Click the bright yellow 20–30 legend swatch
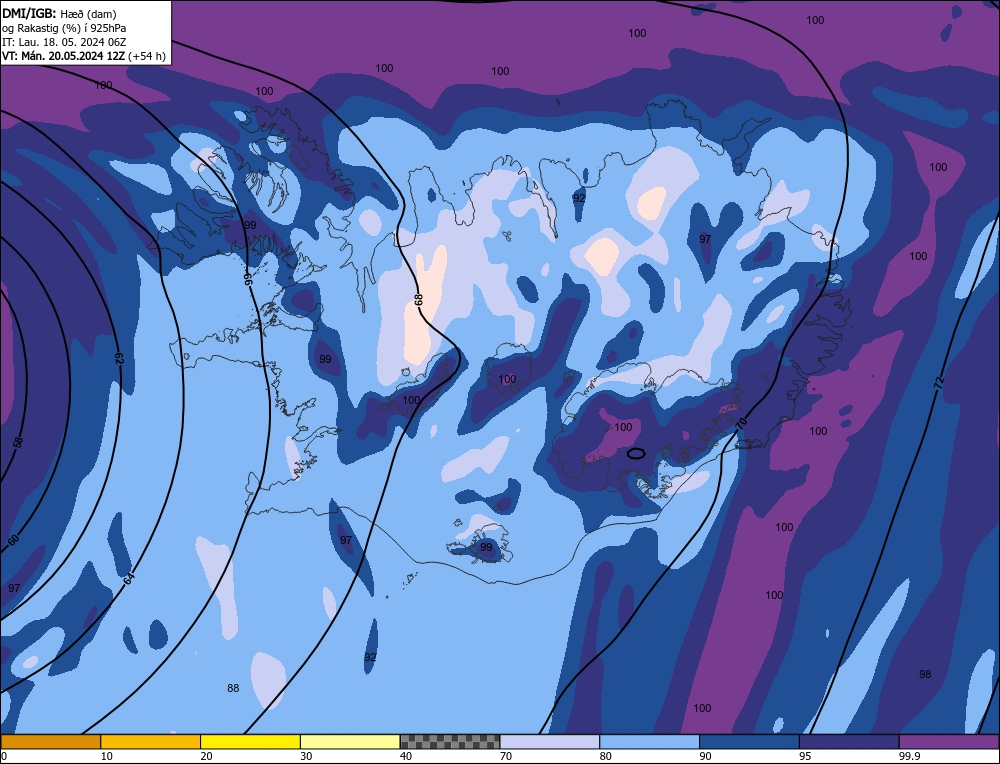 tap(250, 742)
